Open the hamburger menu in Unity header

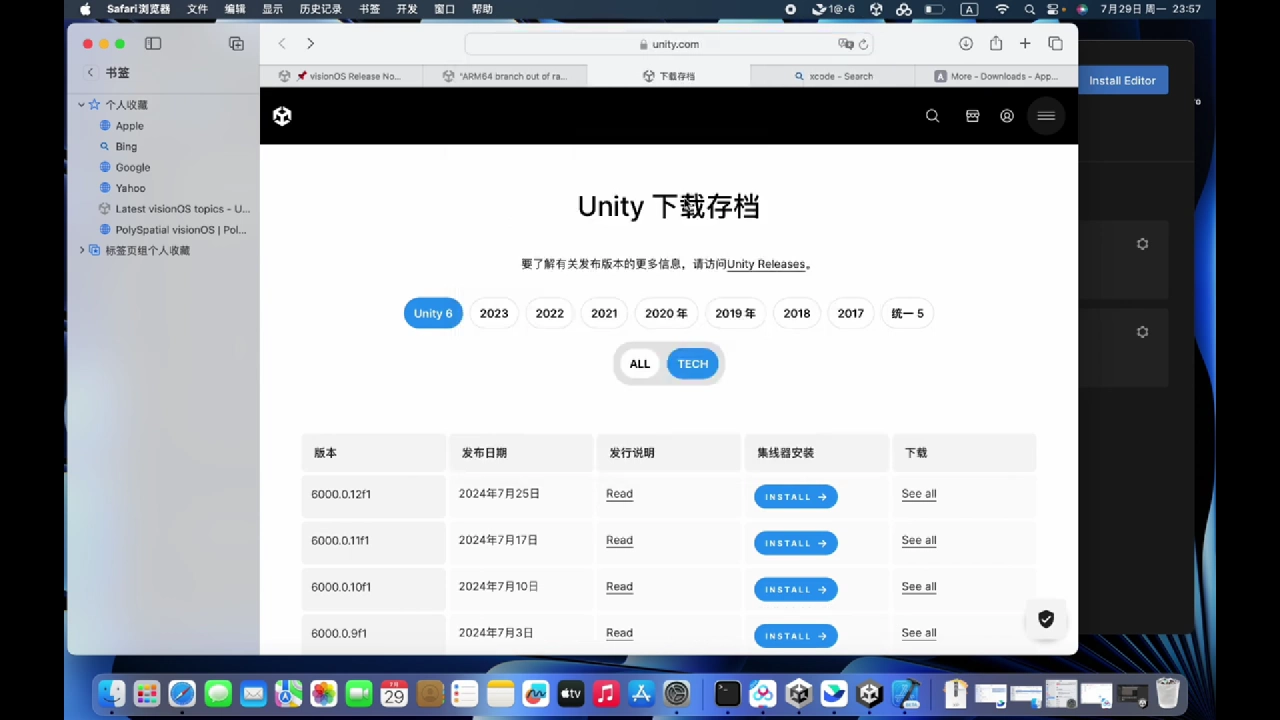1046,116
